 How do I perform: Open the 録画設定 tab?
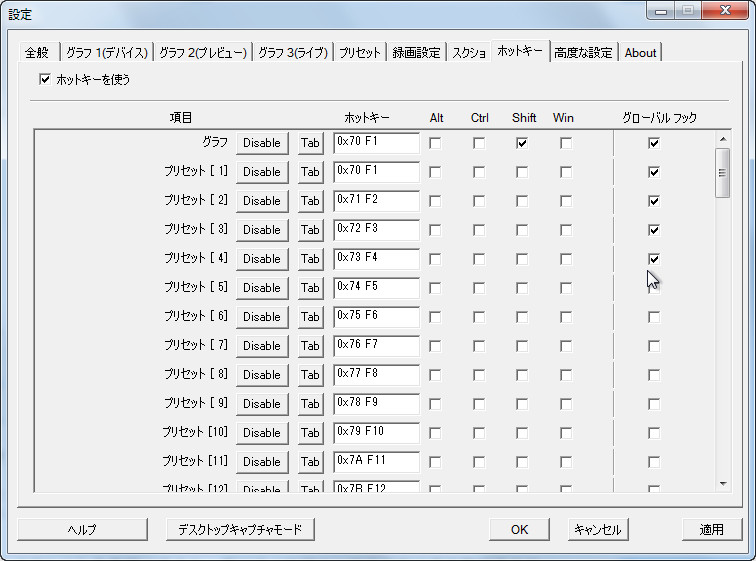click(x=417, y=53)
